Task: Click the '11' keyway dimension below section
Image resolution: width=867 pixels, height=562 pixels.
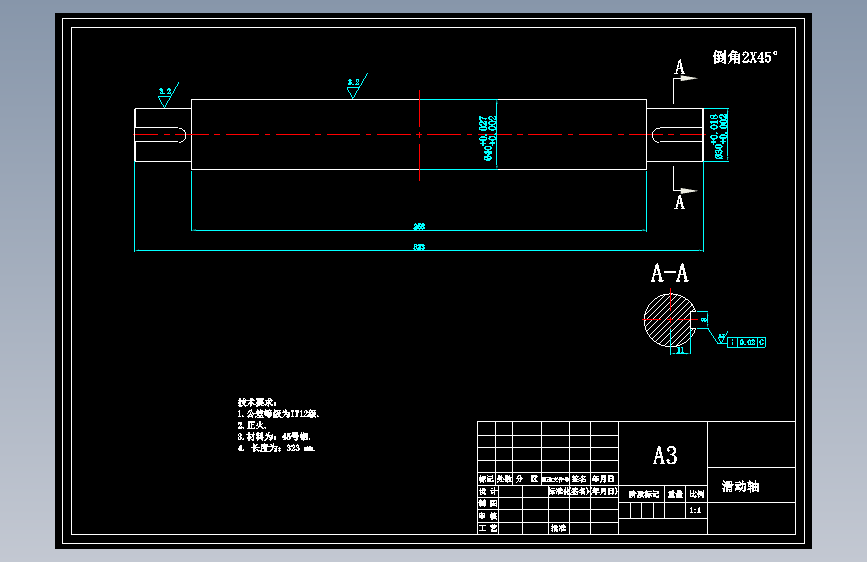Action: [680, 350]
